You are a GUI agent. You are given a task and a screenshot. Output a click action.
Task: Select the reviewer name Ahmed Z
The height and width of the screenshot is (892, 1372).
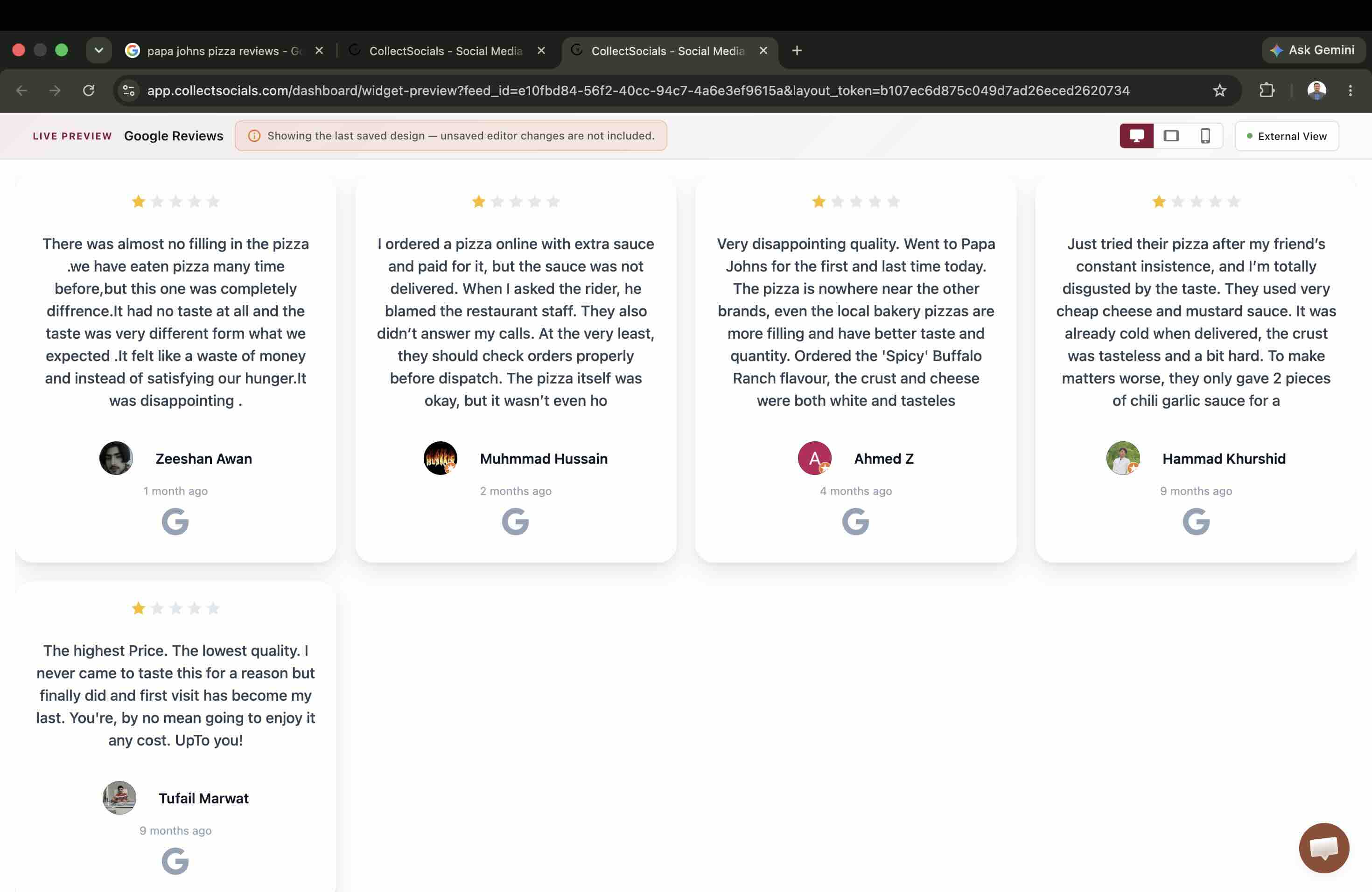tap(884, 459)
